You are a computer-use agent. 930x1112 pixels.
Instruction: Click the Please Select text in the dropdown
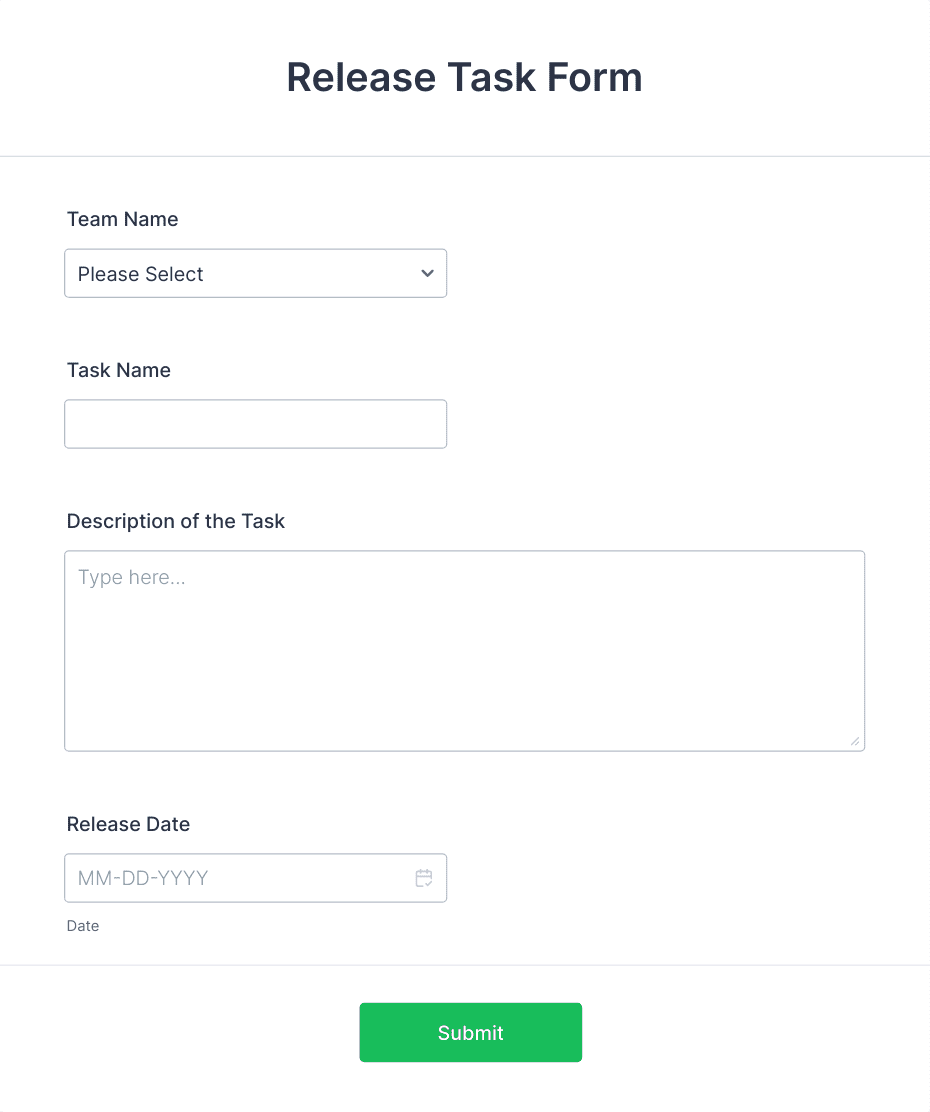tap(140, 274)
